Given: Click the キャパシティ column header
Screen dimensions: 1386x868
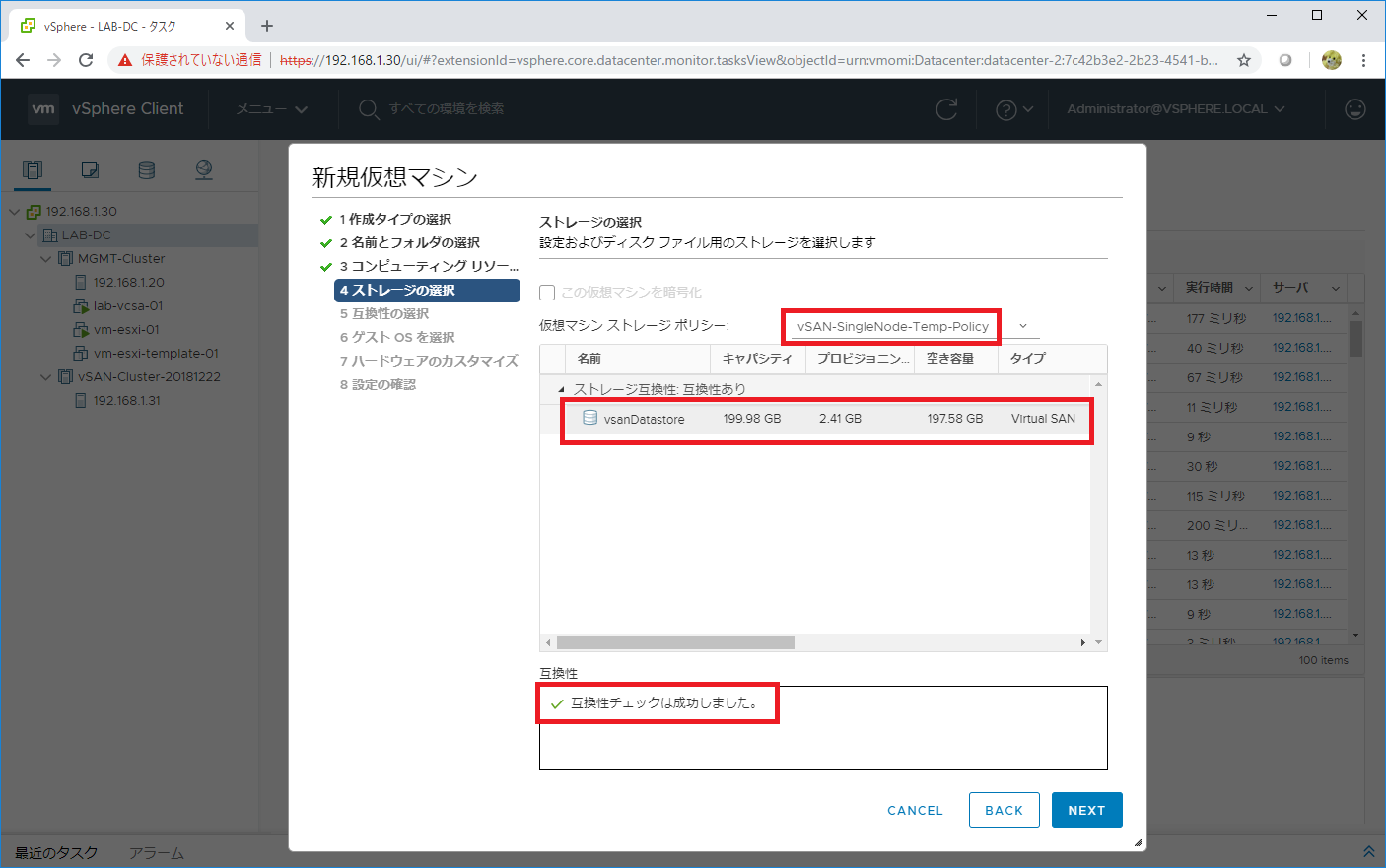Looking at the screenshot, I should click(x=757, y=358).
